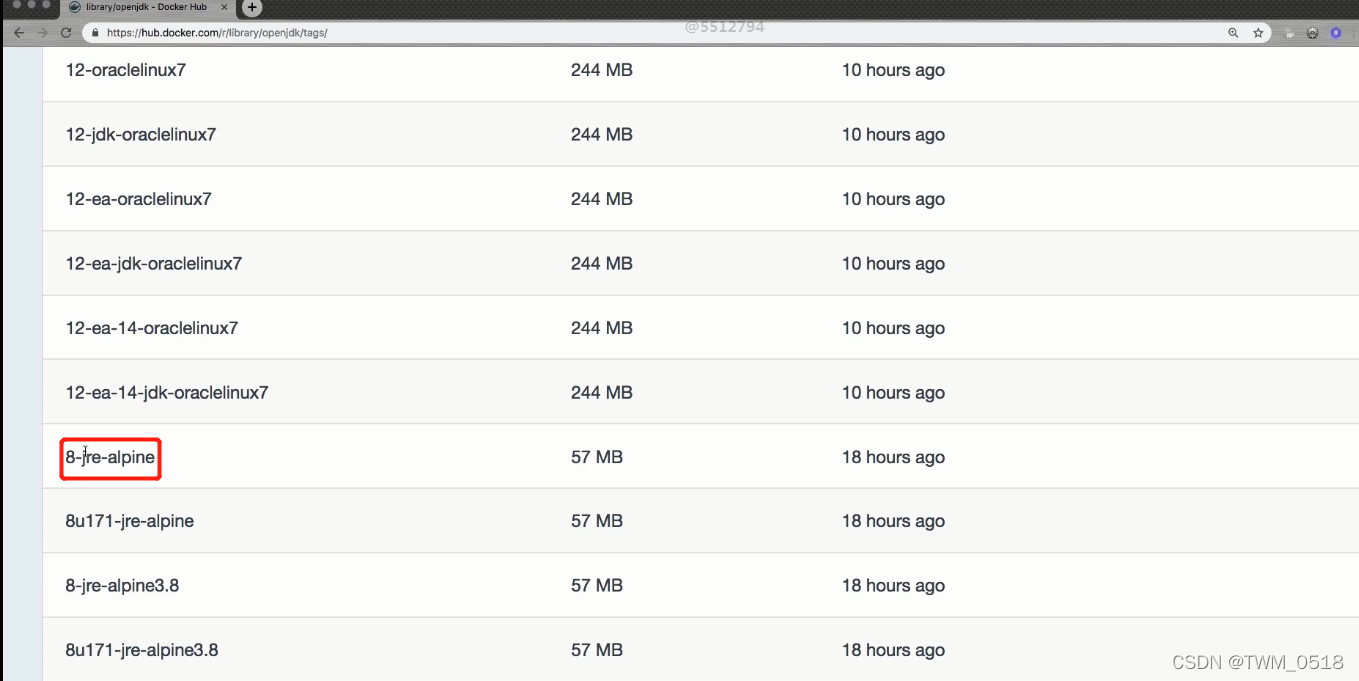The height and width of the screenshot is (681, 1359).
Task: Click the 57 MB size of 8u171-jre-alpine3.8
Action: pos(597,650)
